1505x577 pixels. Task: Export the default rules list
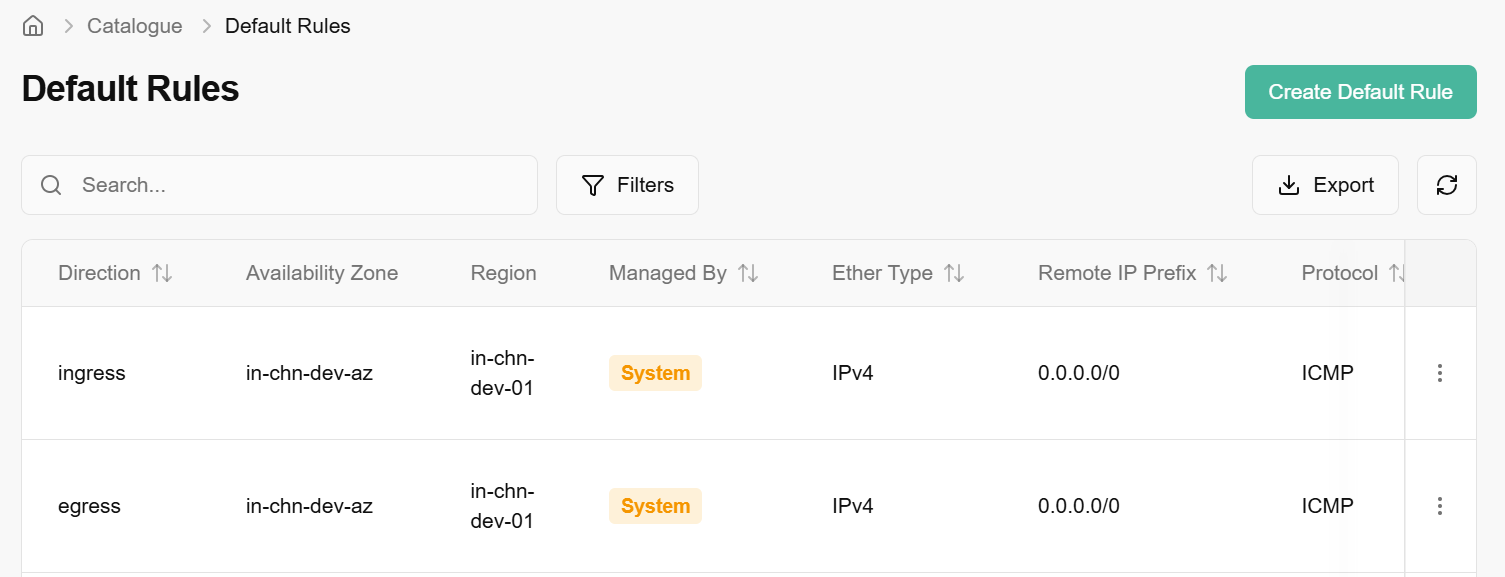point(1325,185)
